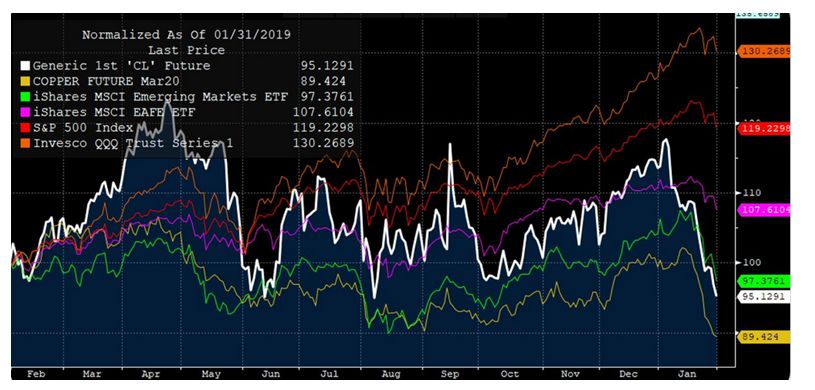815x390 pixels.
Task: Click the Nov month label on x-axis
Action: point(571,373)
